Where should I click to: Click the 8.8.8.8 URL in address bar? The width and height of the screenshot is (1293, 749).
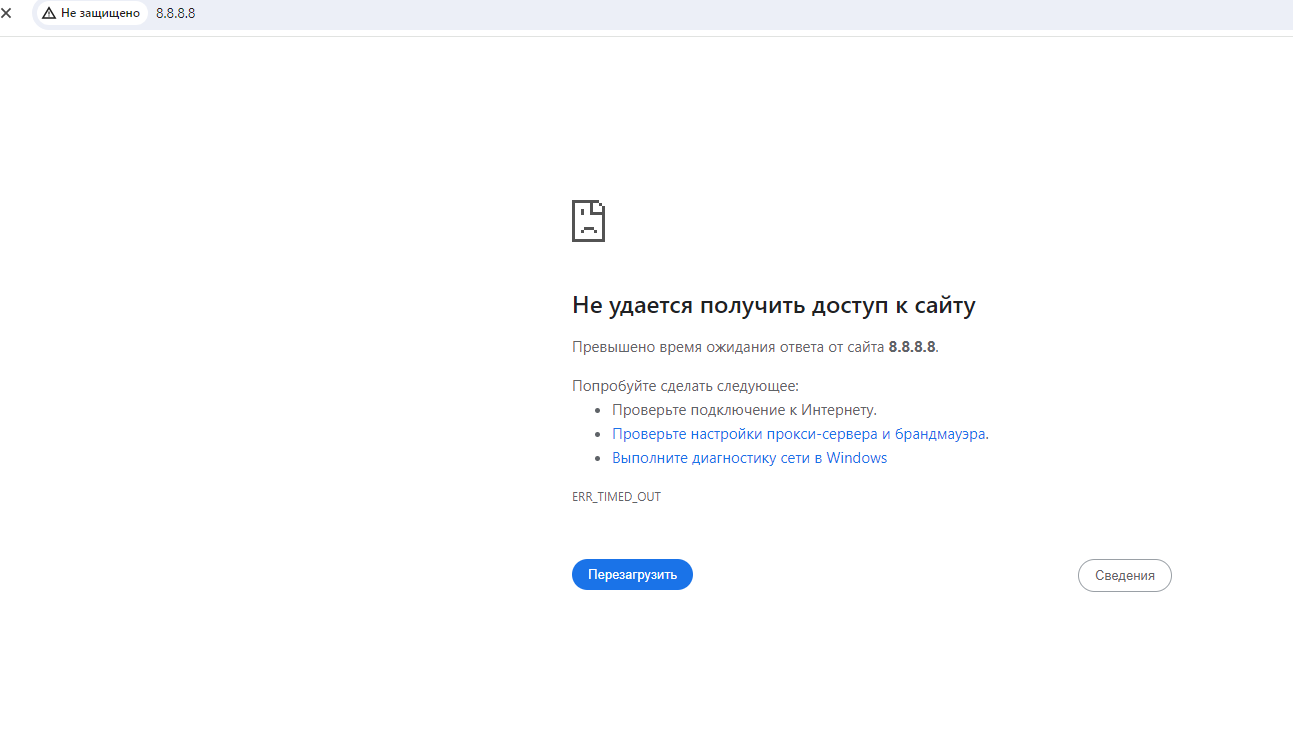(x=175, y=13)
